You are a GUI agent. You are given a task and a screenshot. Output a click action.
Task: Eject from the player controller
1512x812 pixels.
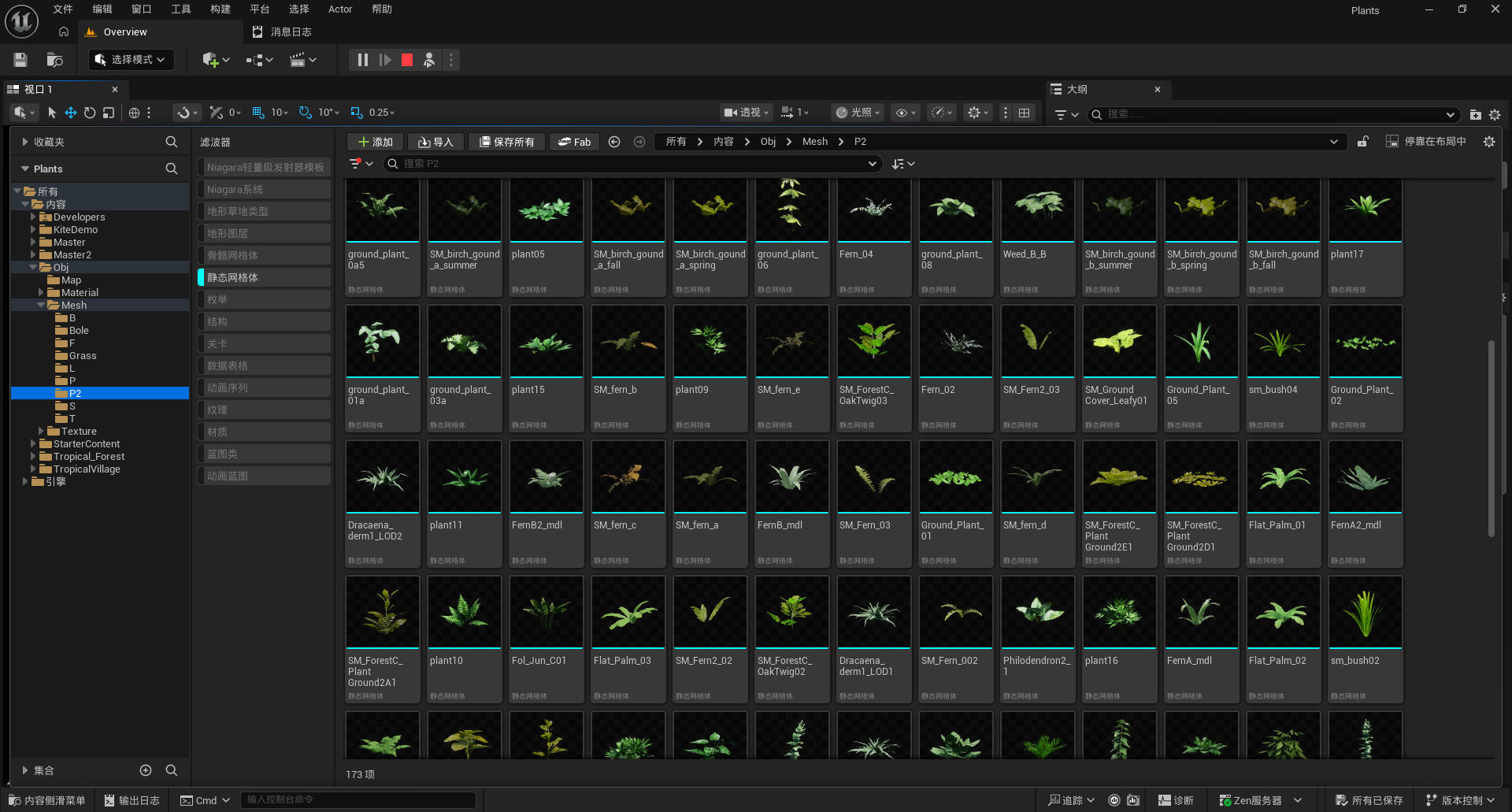[429, 60]
